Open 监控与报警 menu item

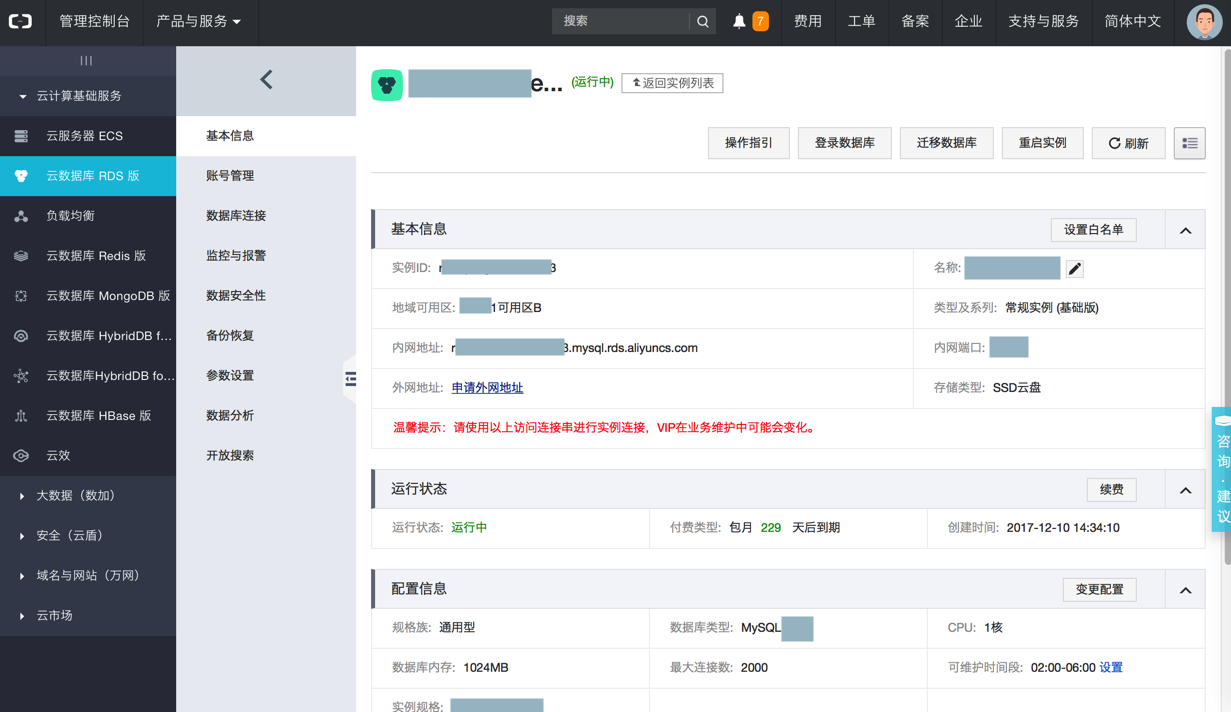(266, 256)
